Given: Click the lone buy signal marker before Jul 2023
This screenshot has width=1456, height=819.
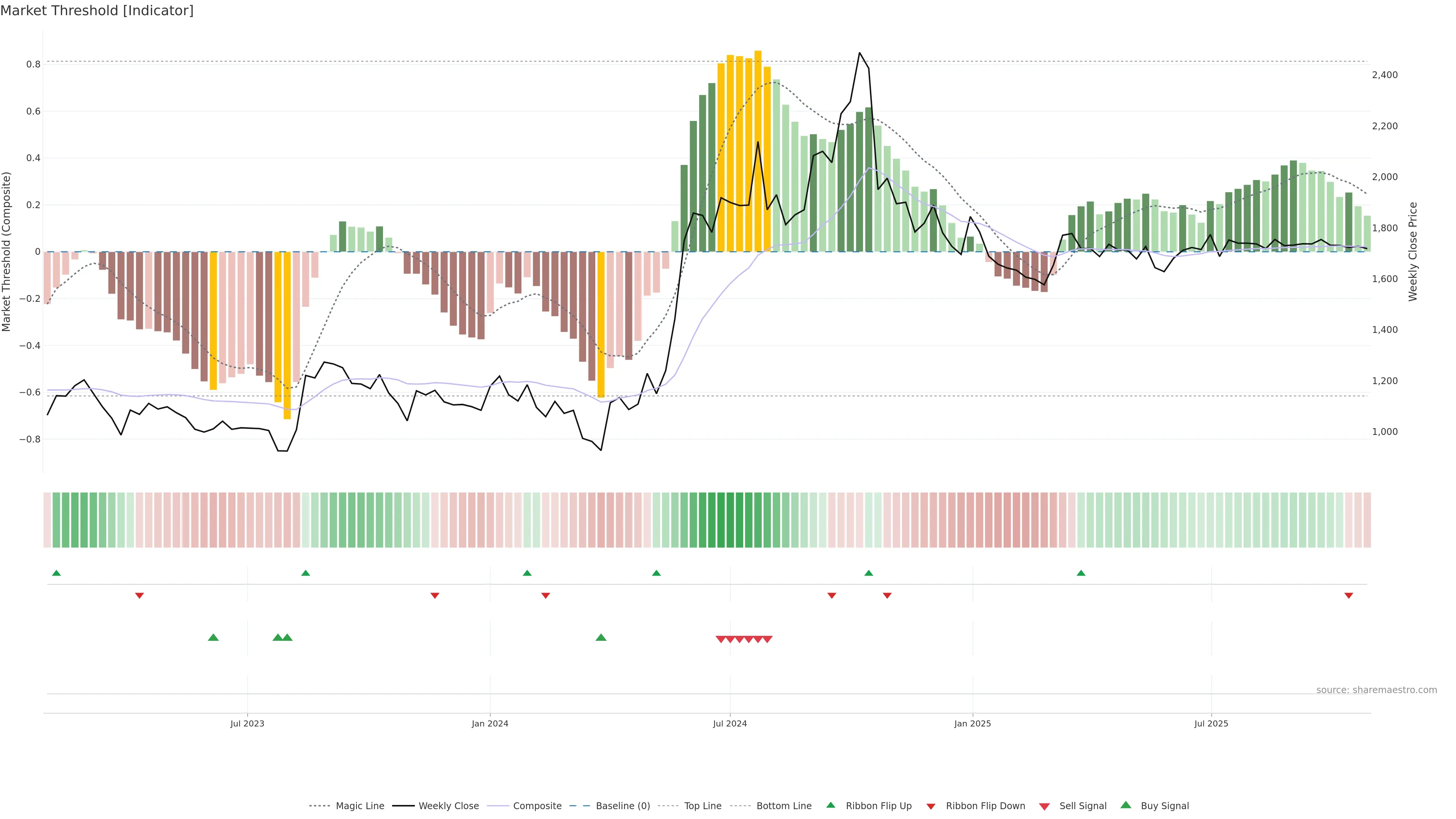Looking at the screenshot, I should (x=213, y=637).
